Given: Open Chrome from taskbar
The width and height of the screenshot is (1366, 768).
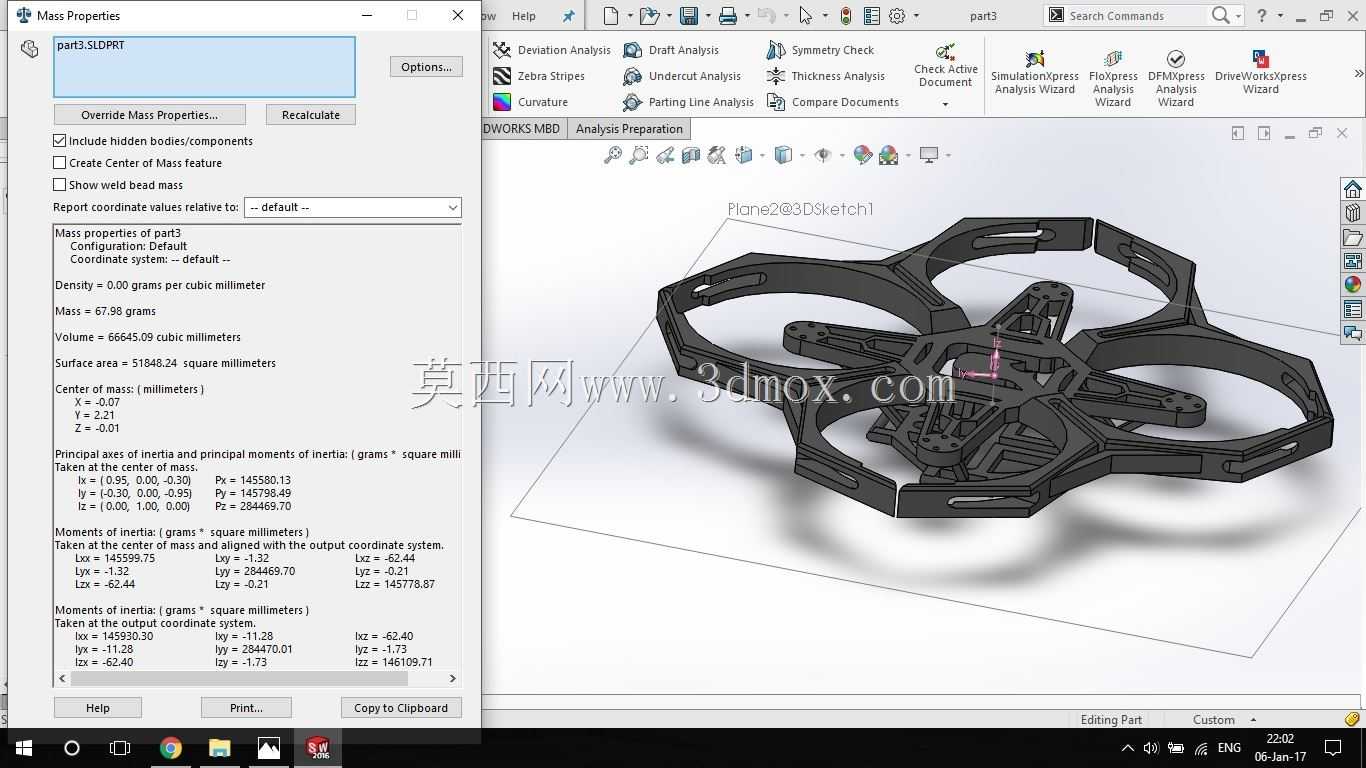Looking at the screenshot, I should coord(171,748).
